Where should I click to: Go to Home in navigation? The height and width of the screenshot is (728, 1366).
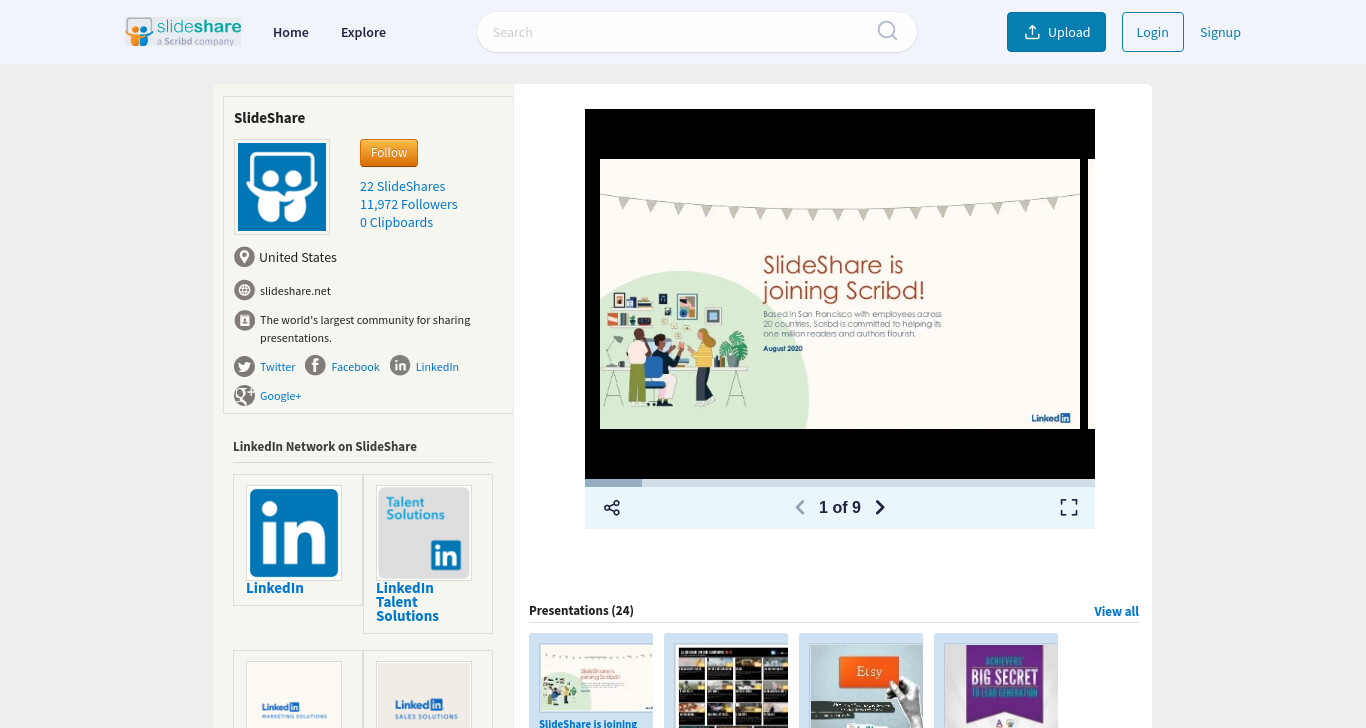tap(291, 32)
